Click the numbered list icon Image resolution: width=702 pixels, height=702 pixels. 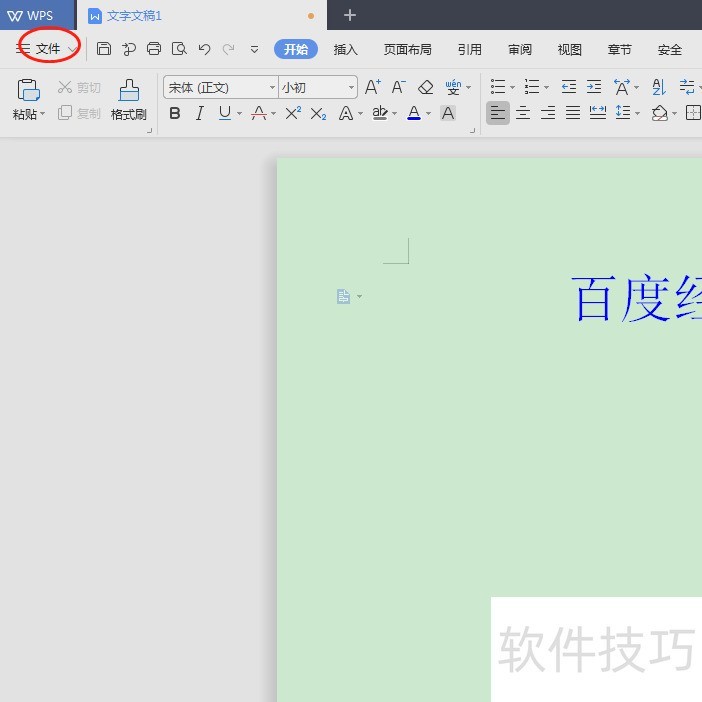pyautogui.click(x=532, y=87)
